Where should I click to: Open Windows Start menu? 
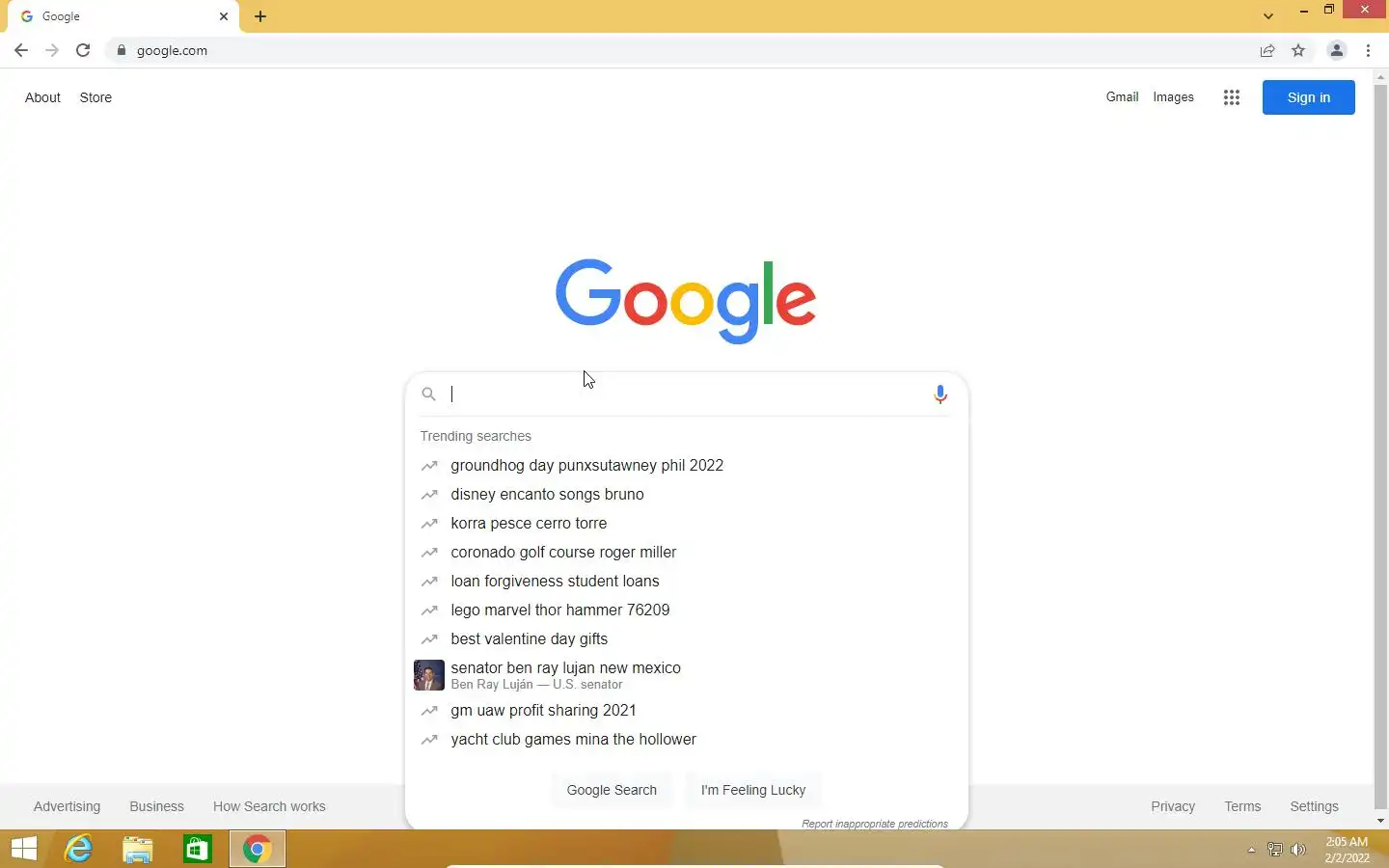pos(24,849)
